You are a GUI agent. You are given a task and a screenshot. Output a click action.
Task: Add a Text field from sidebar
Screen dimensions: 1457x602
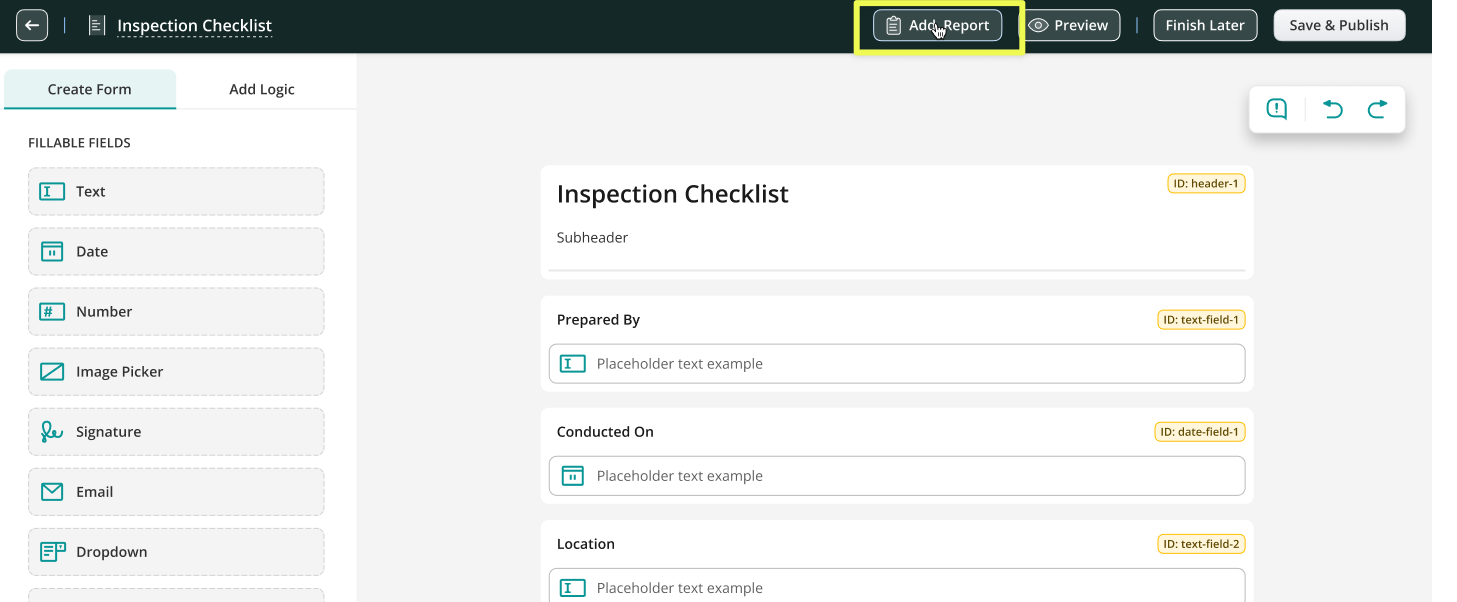(x=176, y=192)
